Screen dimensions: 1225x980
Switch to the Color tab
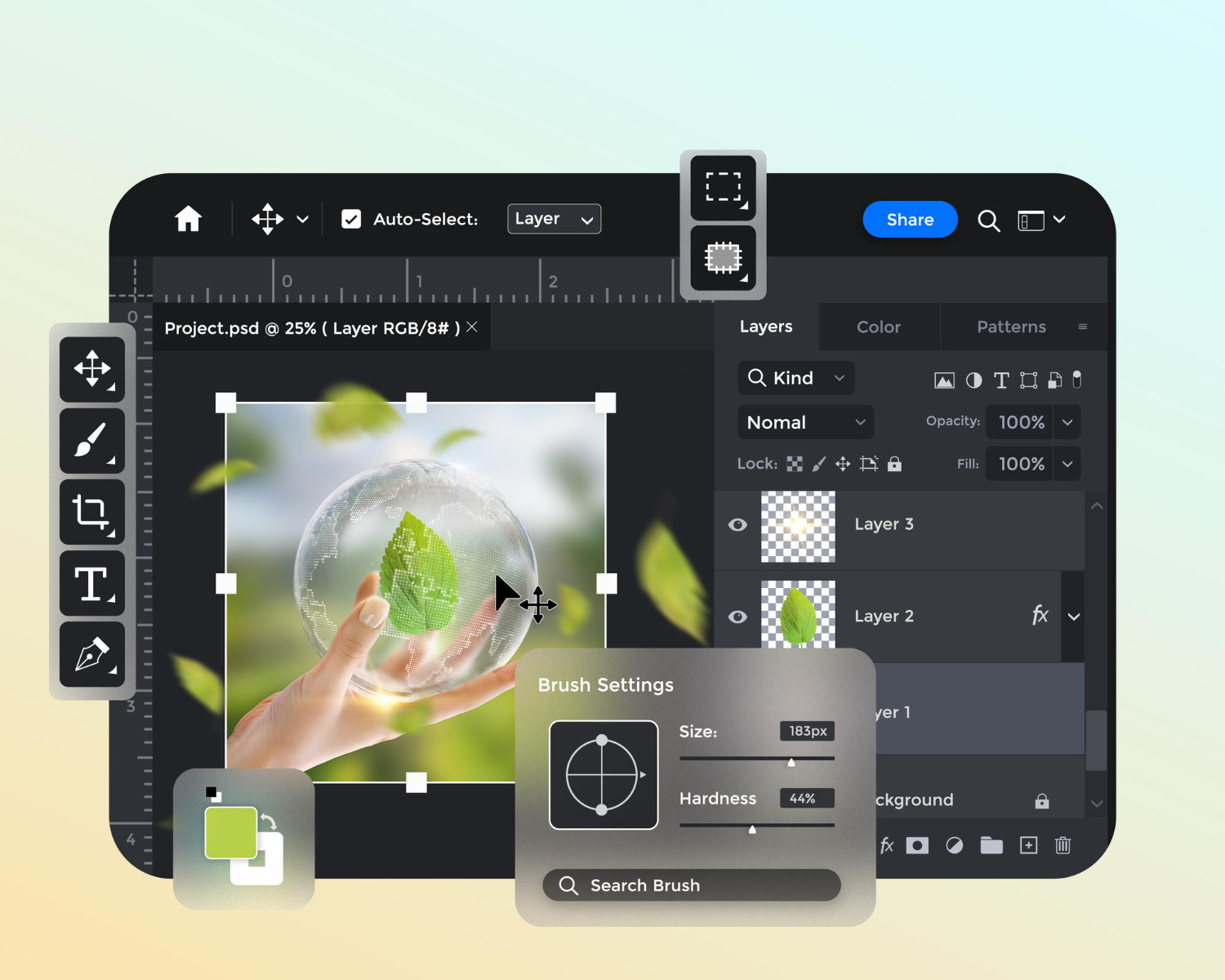(x=879, y=327)
